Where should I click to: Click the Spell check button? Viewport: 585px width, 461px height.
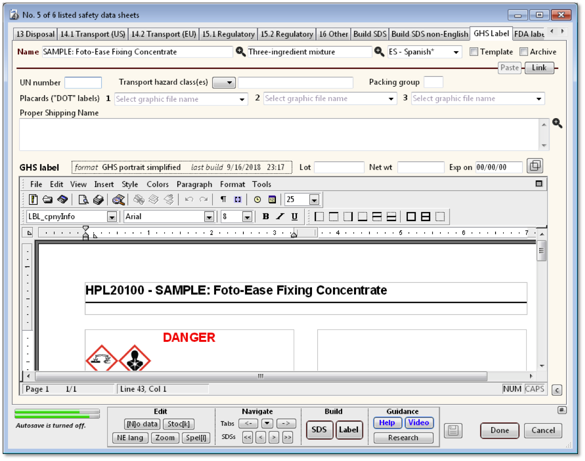196,438
